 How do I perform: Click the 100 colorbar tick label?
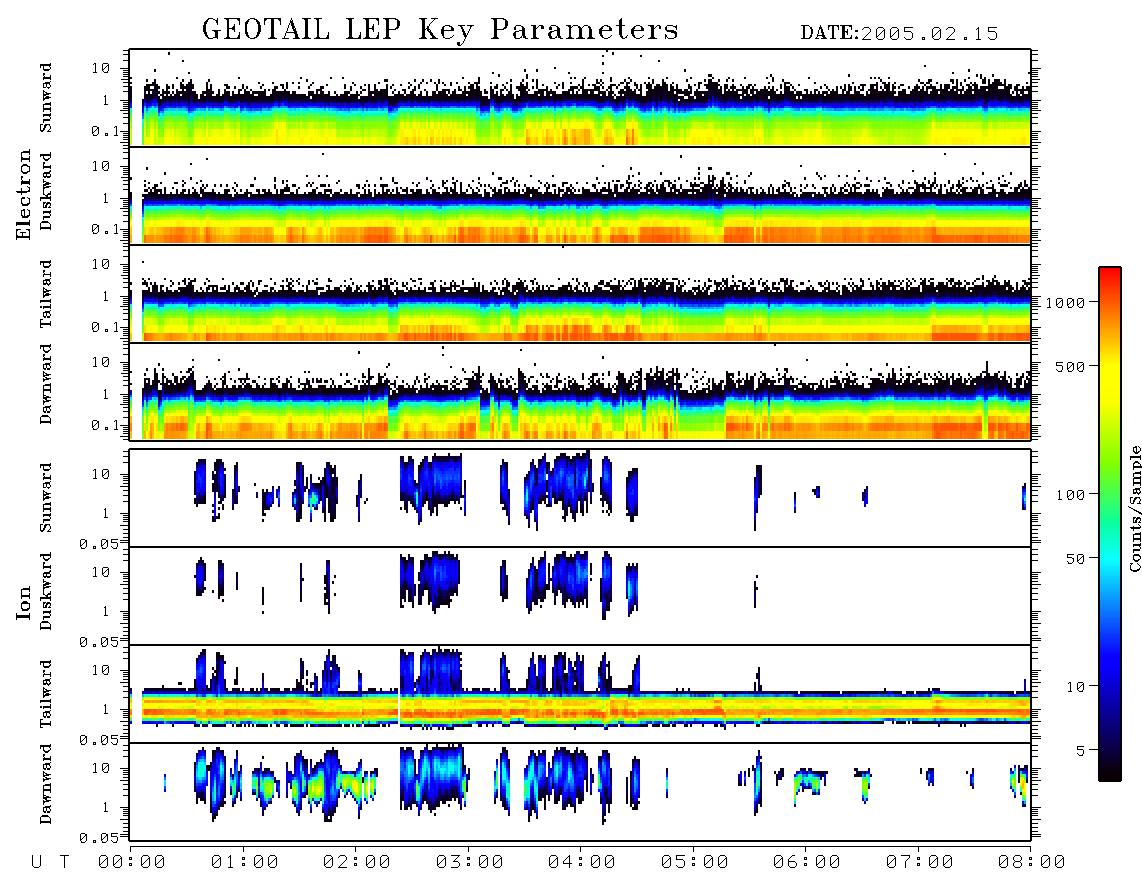tap(1071, 495)
